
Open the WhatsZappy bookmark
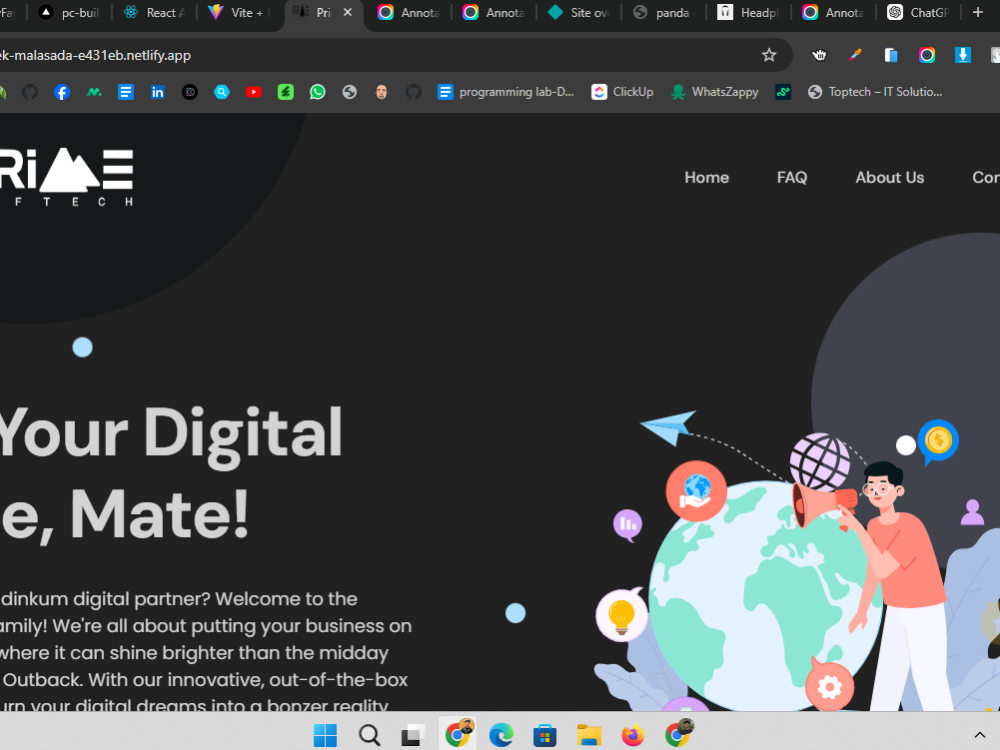[x=715, y=92]
